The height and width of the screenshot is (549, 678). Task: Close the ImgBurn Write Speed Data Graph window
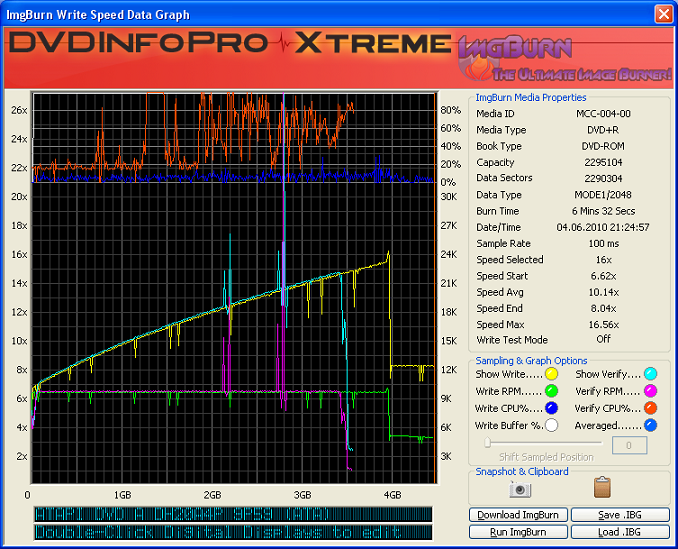(664, 14)
